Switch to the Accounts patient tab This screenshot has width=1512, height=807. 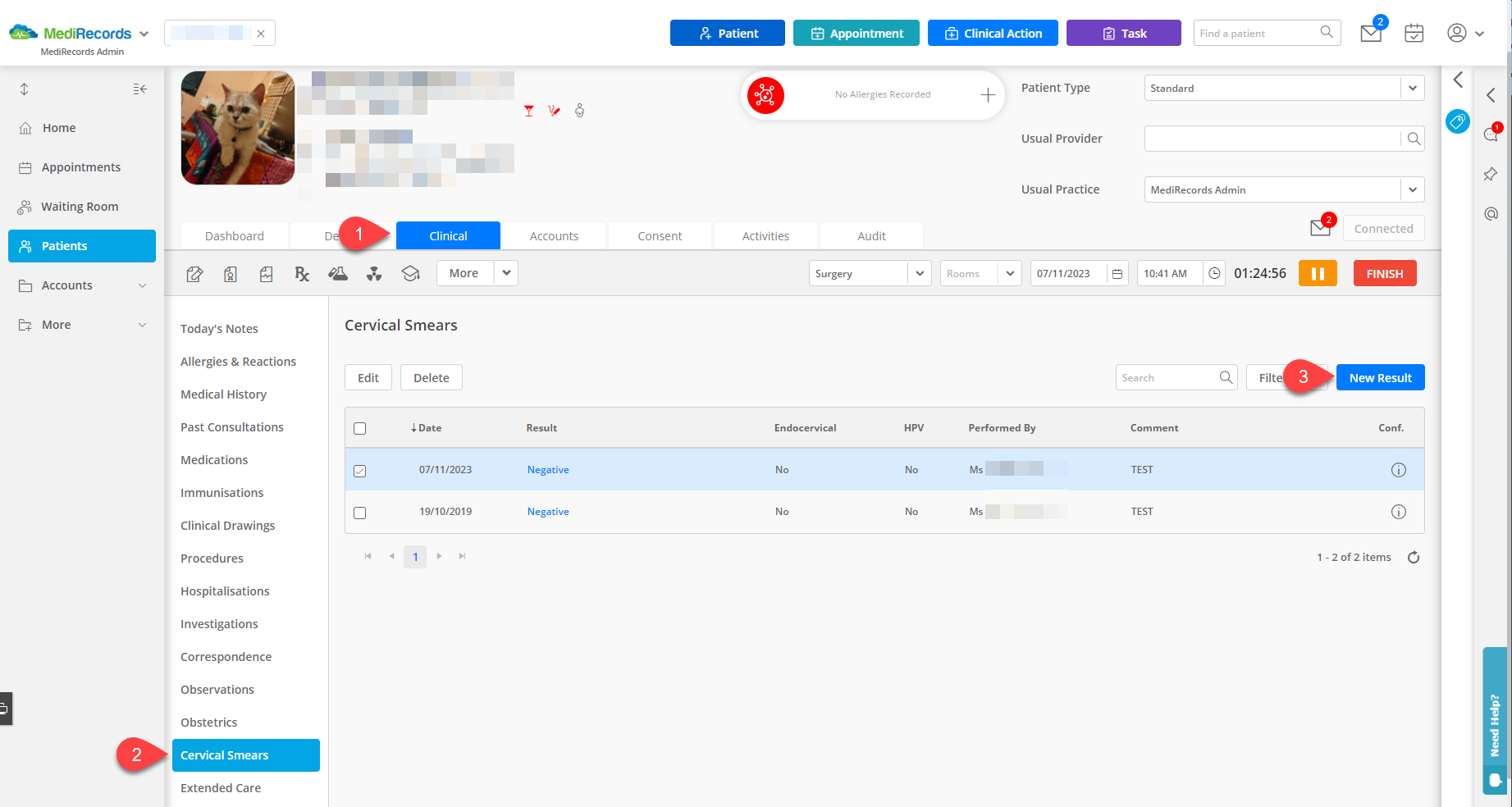coord(554,236)
